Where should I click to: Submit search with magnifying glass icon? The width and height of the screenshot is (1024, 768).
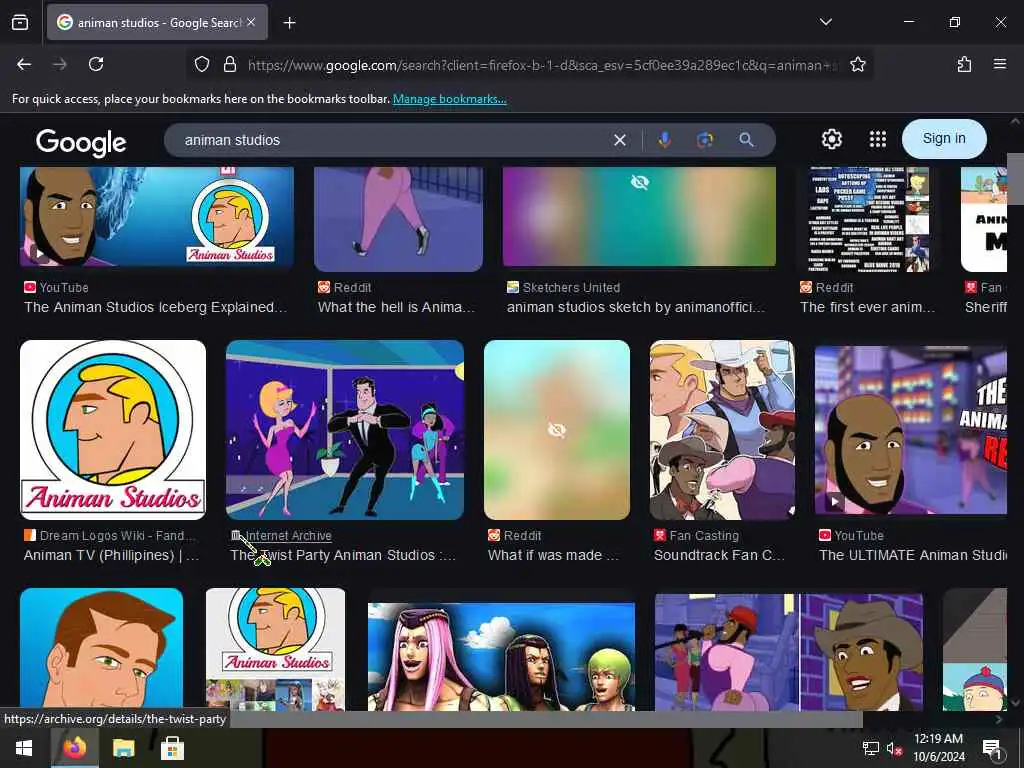746,140
